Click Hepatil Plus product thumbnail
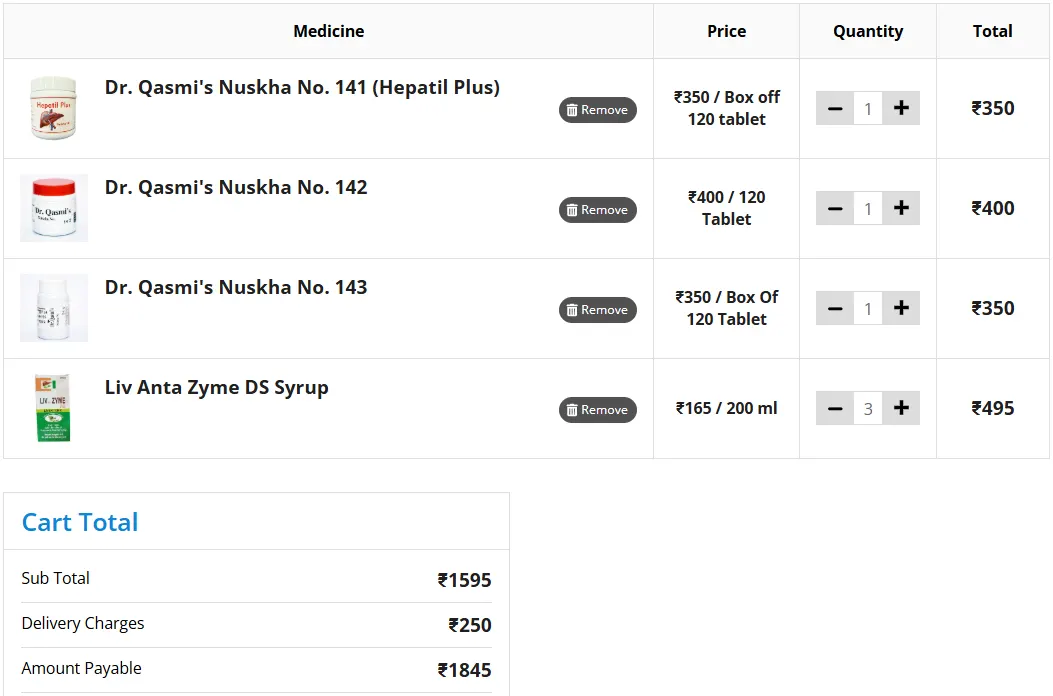 tap(54, 108)
